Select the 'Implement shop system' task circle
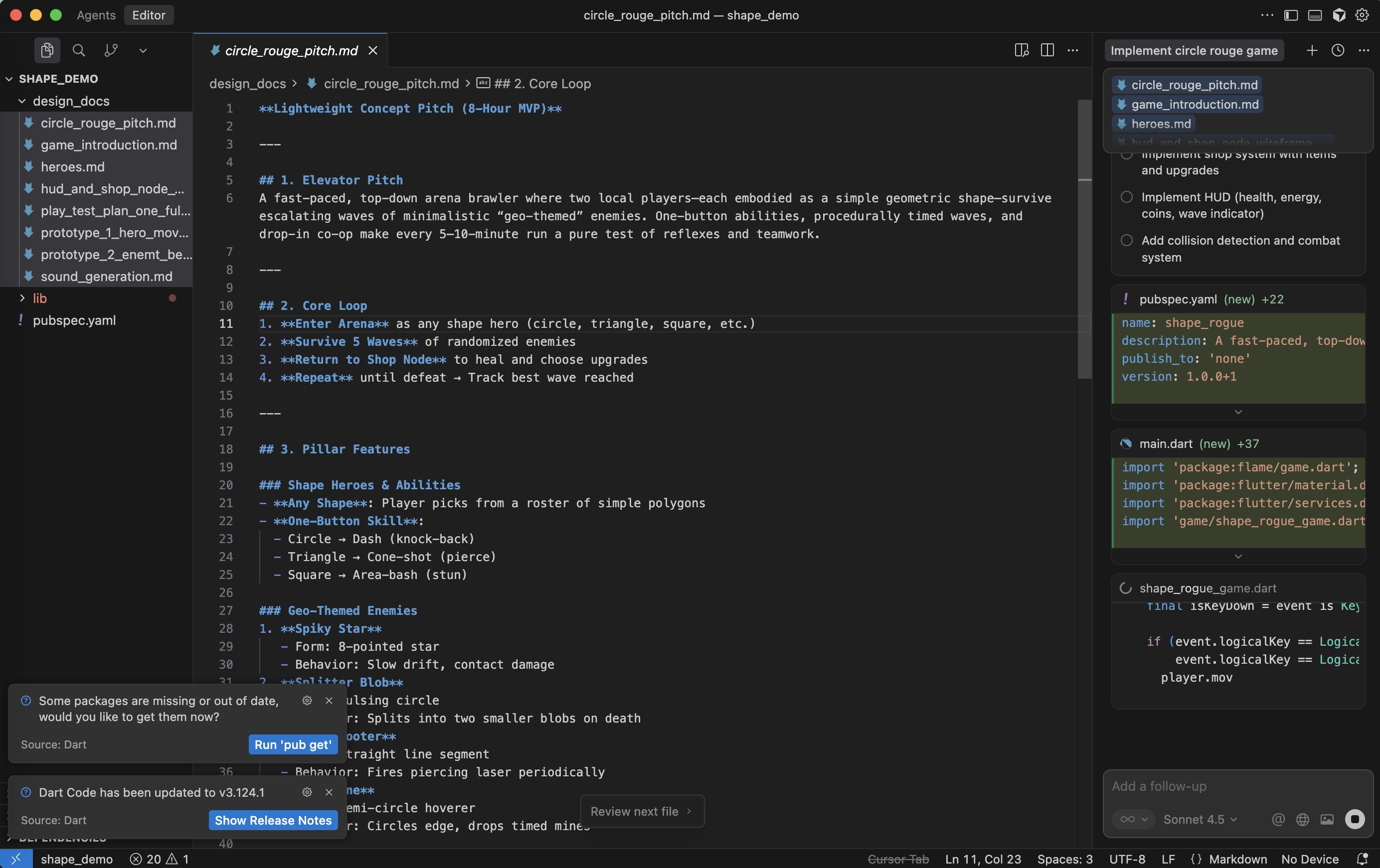This screenshot has width=1380, height=868. [x=1126, y=154]
